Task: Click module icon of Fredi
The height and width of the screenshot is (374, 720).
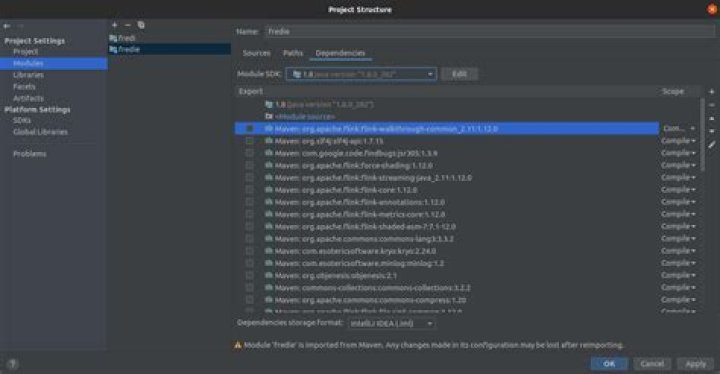Action: (x=113, y=38)
